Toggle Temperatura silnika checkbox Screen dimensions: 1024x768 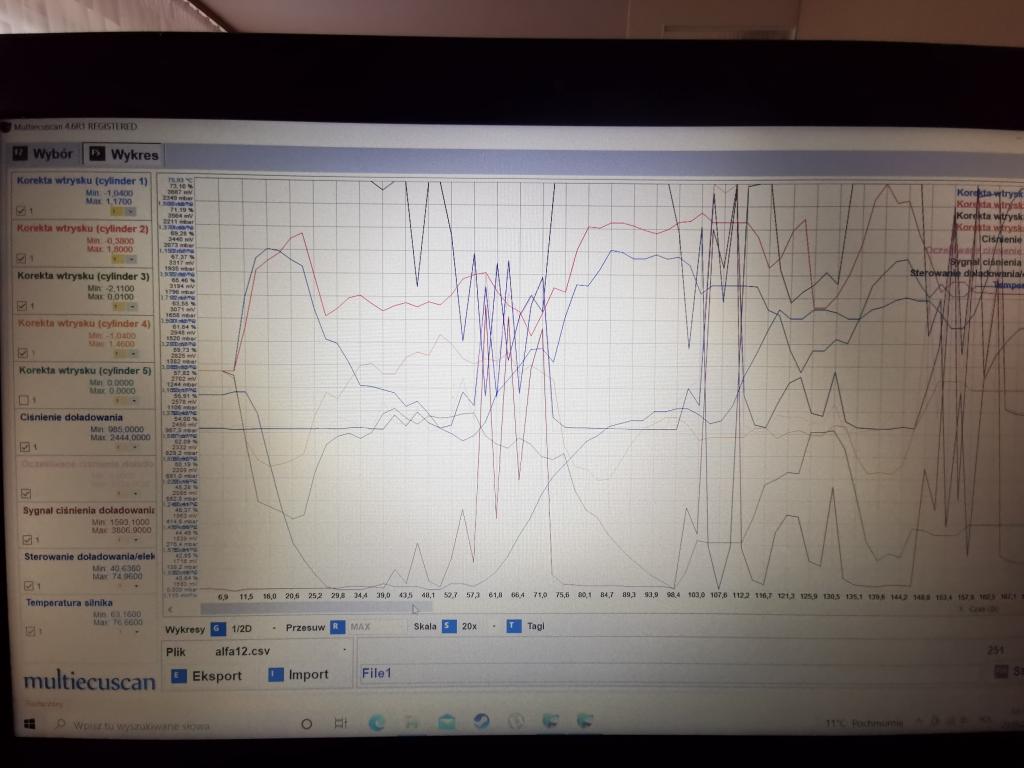[29, 631]
